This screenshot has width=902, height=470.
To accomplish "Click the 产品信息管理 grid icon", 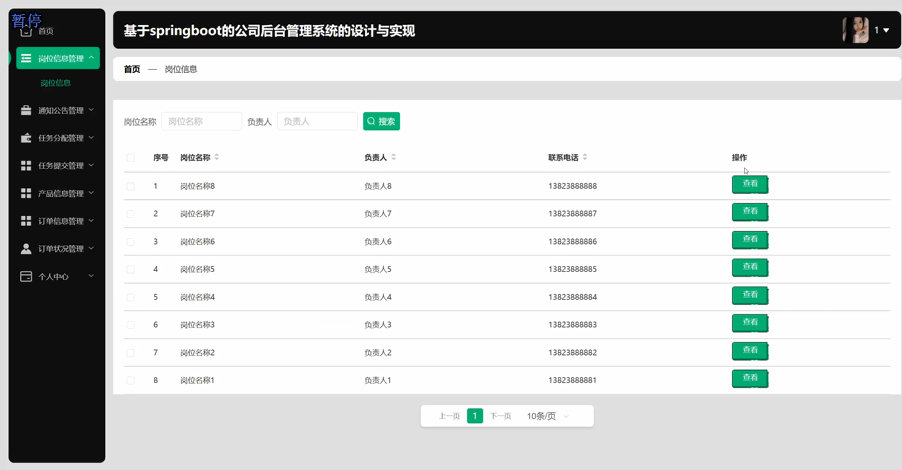I will [26, 193].
